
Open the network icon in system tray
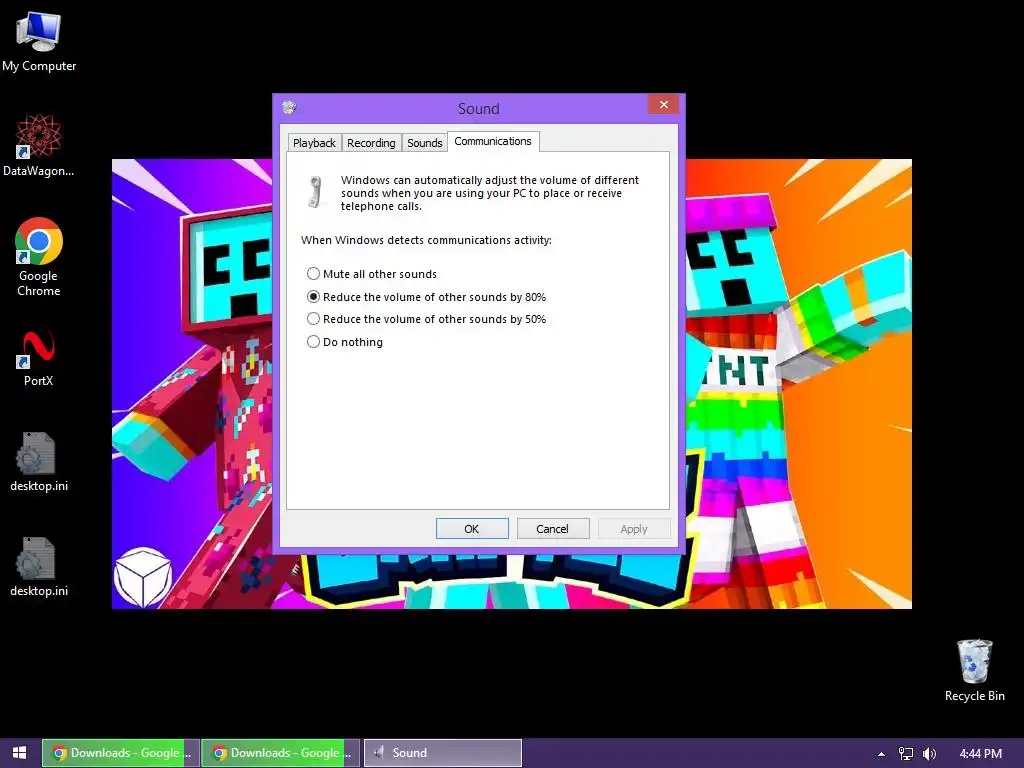point(906,754)
